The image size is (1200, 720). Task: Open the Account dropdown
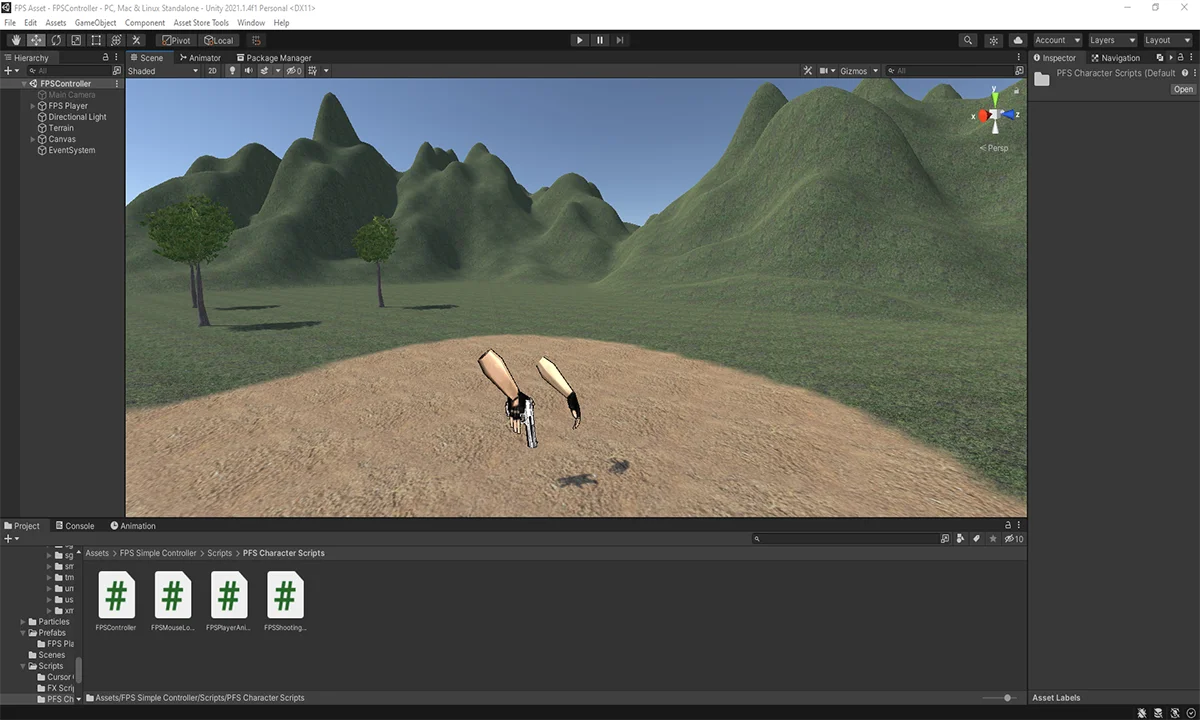click(x=1058, y=40)
